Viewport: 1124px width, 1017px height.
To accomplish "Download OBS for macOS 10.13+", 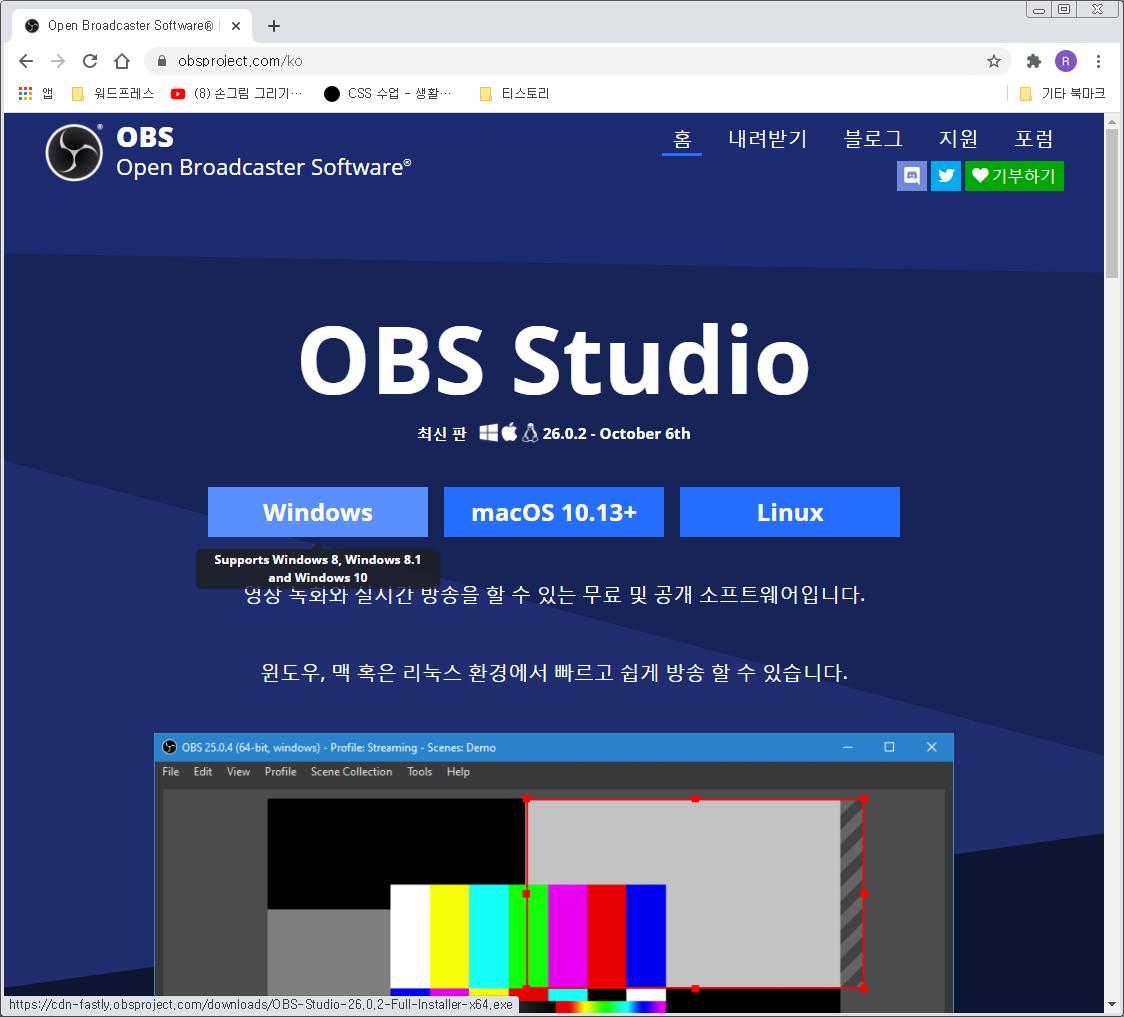I will point(553,512).
